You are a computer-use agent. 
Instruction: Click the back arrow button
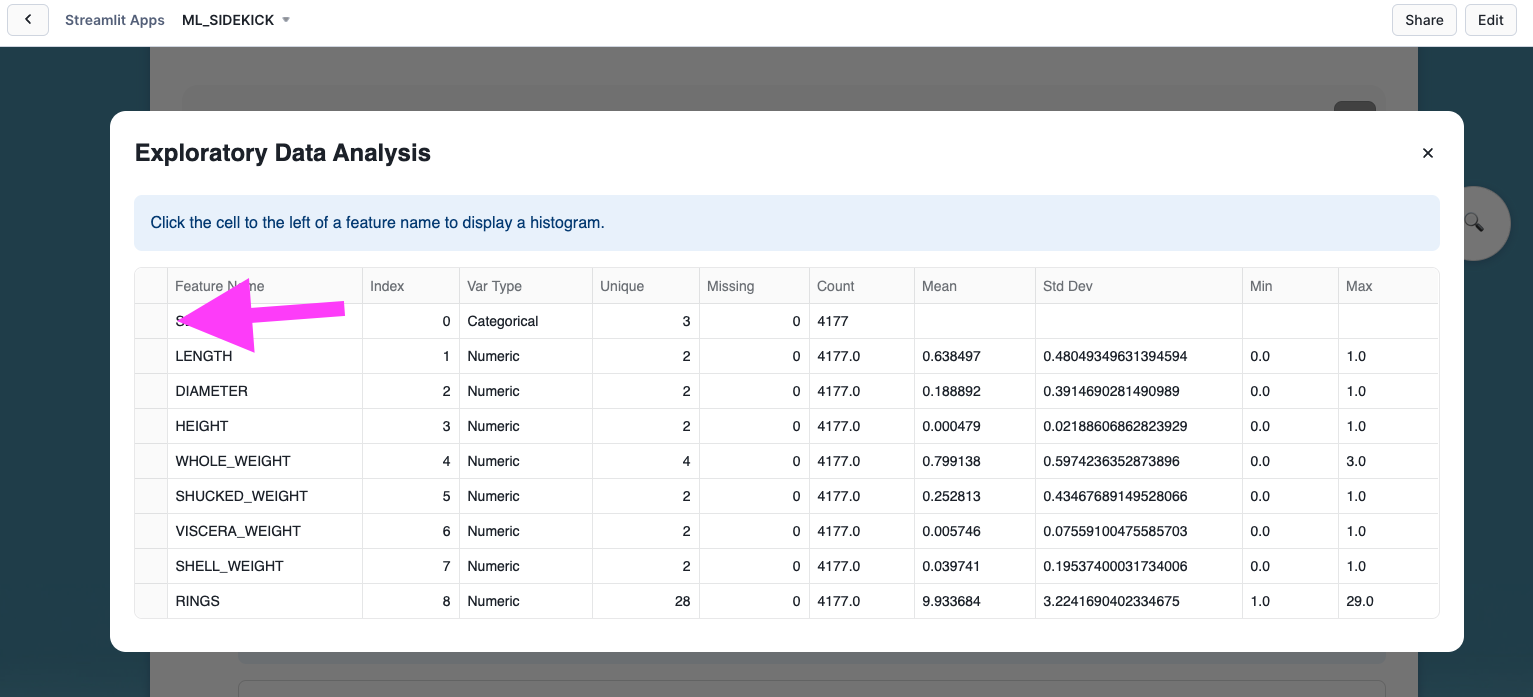point(28,20)
